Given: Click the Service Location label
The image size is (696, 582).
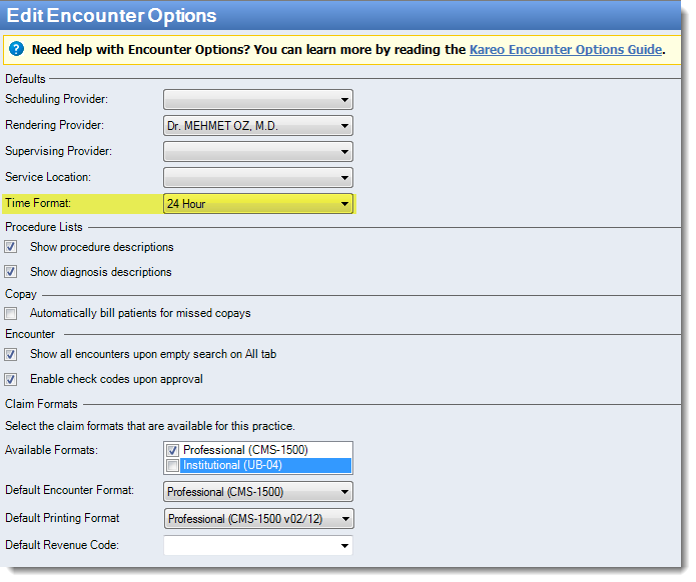Looking at the screenshot, I should 48,177.
